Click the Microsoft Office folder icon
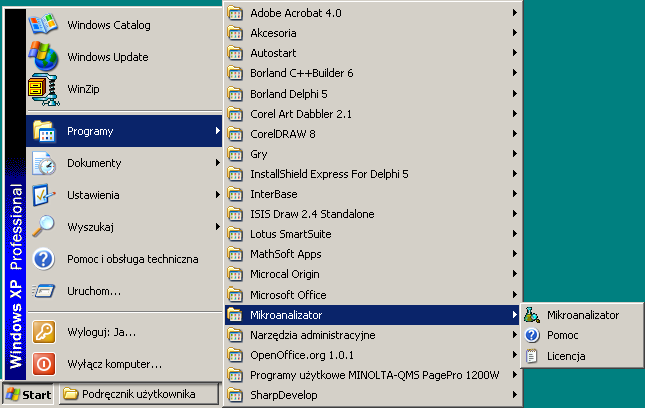This screenshot has height=408, width=645. click(x=235, y=295)
